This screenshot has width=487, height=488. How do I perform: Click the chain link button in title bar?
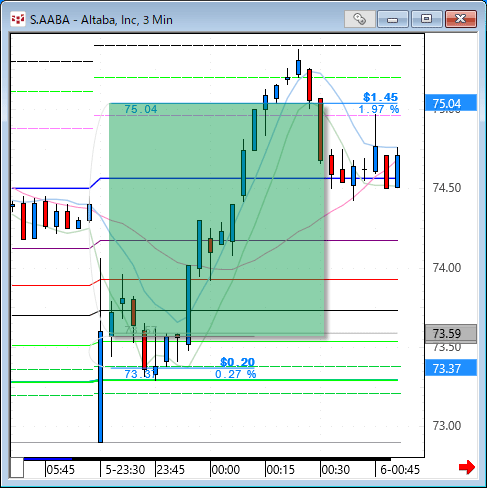[359, 19]
